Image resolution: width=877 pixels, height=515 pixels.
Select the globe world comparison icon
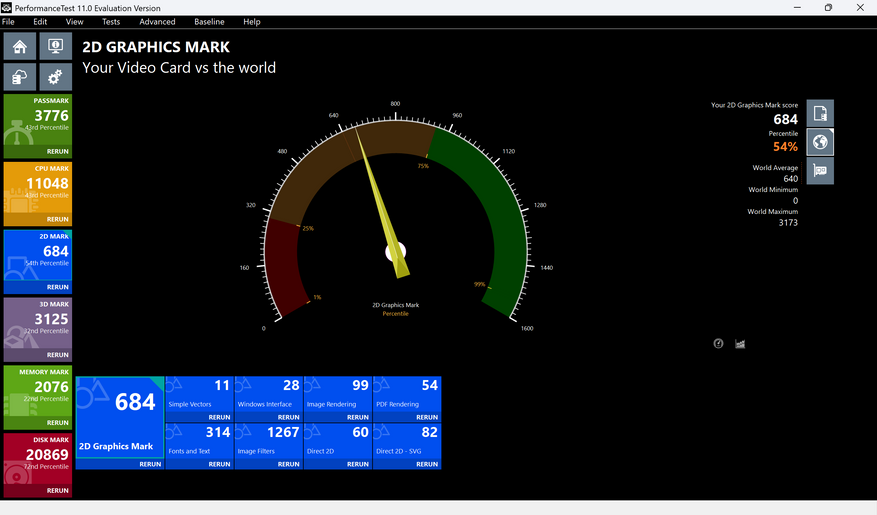coord(820,142)
